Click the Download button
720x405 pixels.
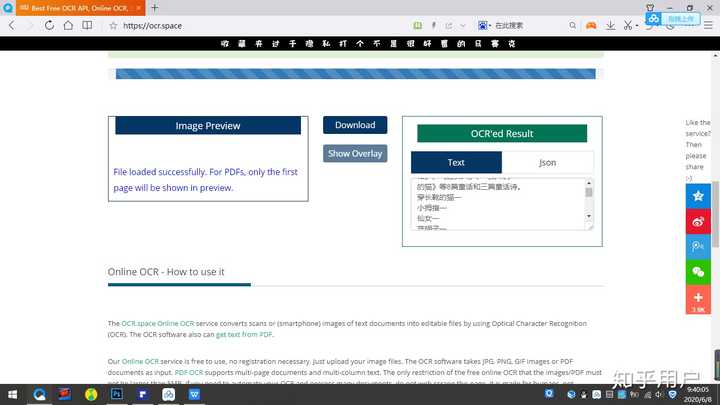(355, 125)
